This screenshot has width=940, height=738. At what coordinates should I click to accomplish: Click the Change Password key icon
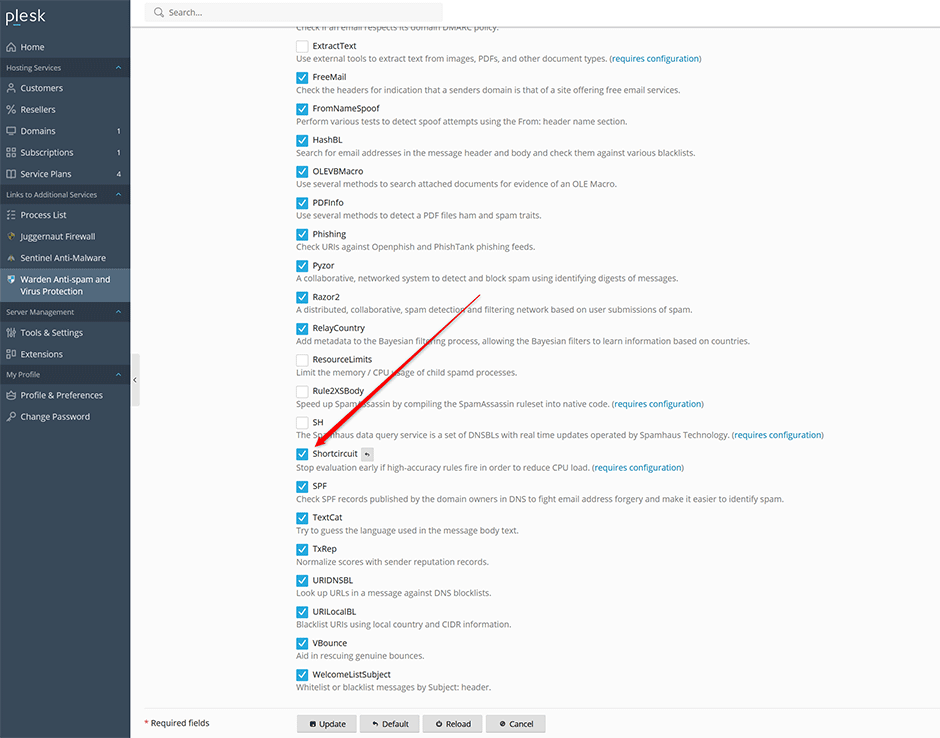click(11, 417)
